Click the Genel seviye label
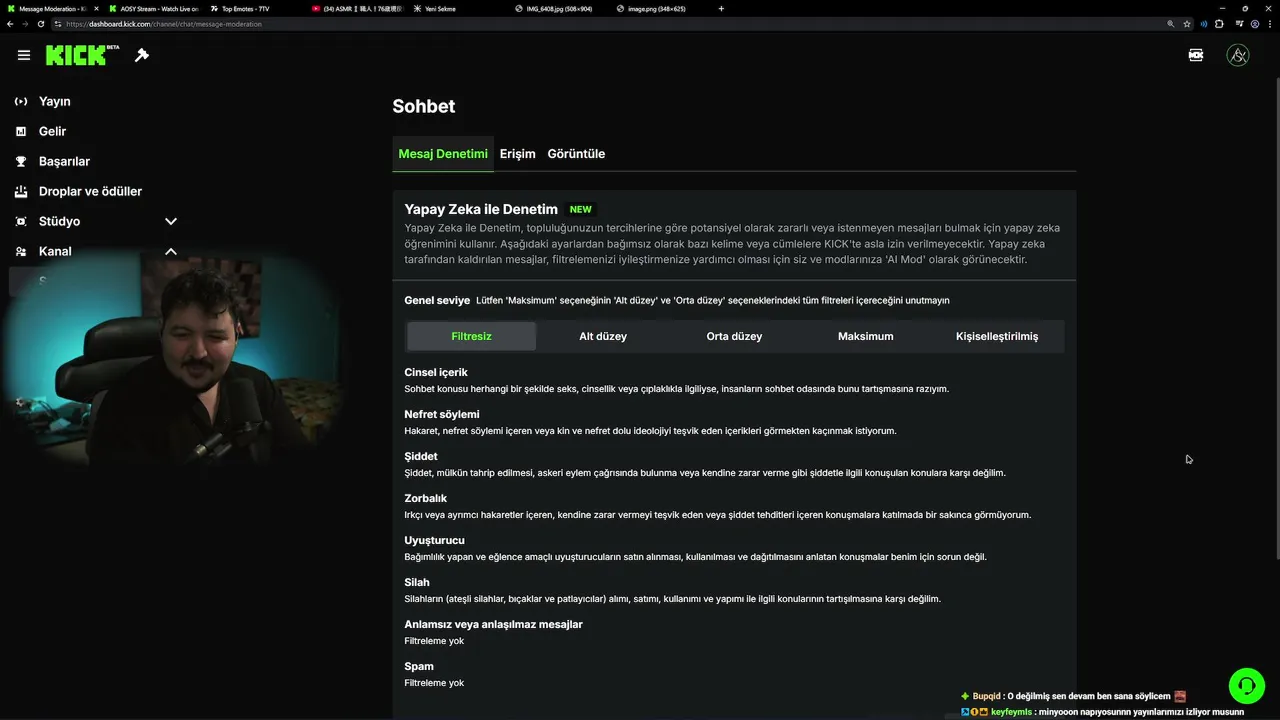Image resolution: width=1280 pixels, height=720 pixels. (437, 300)
